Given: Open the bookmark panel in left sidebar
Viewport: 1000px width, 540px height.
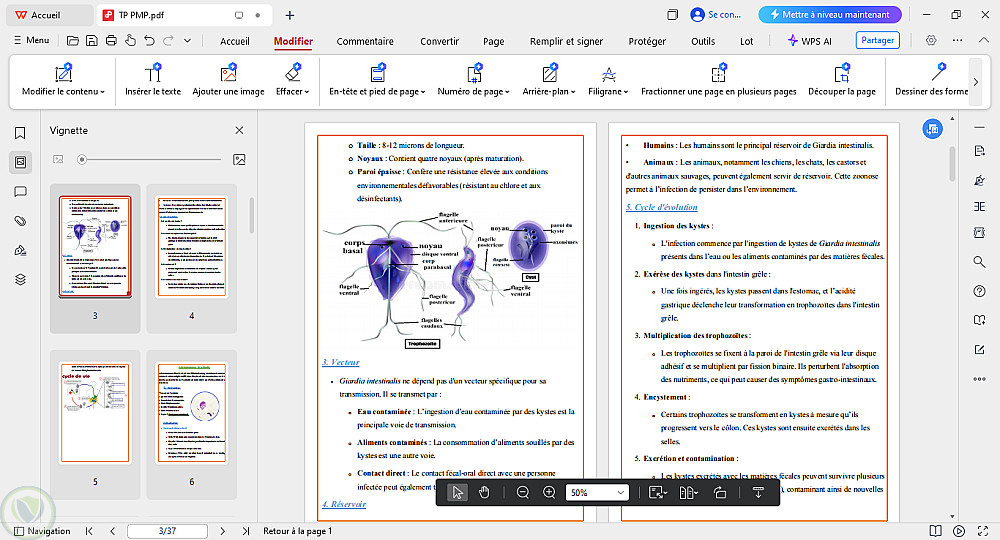Looking at the screenshot, I should [19, 133].
